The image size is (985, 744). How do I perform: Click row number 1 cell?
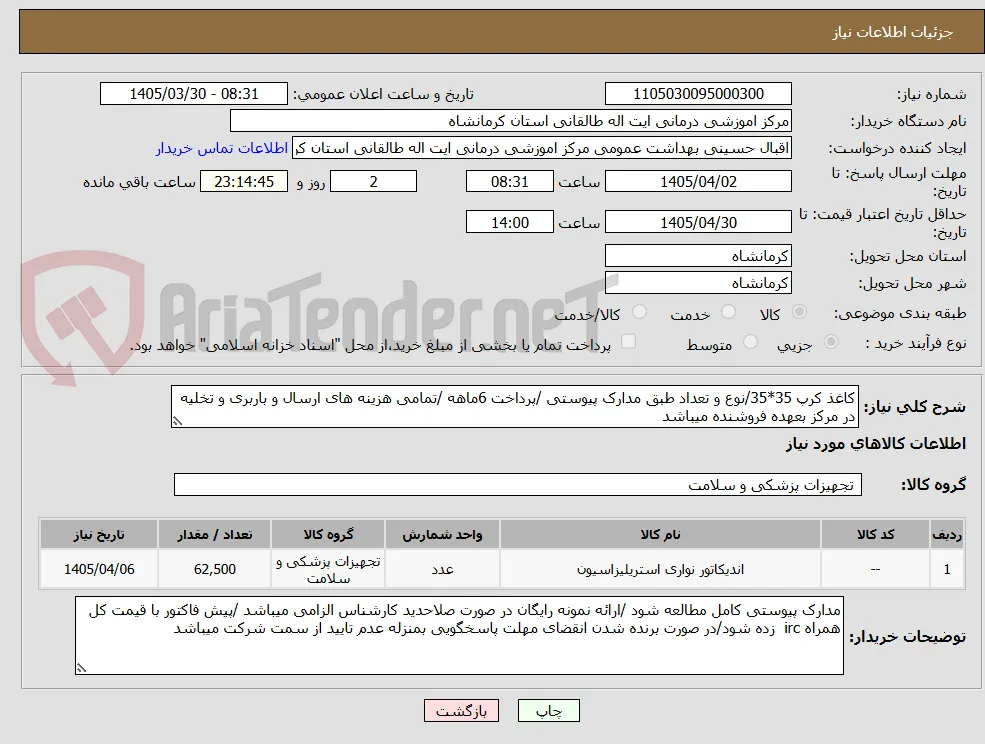pos(947,569)
